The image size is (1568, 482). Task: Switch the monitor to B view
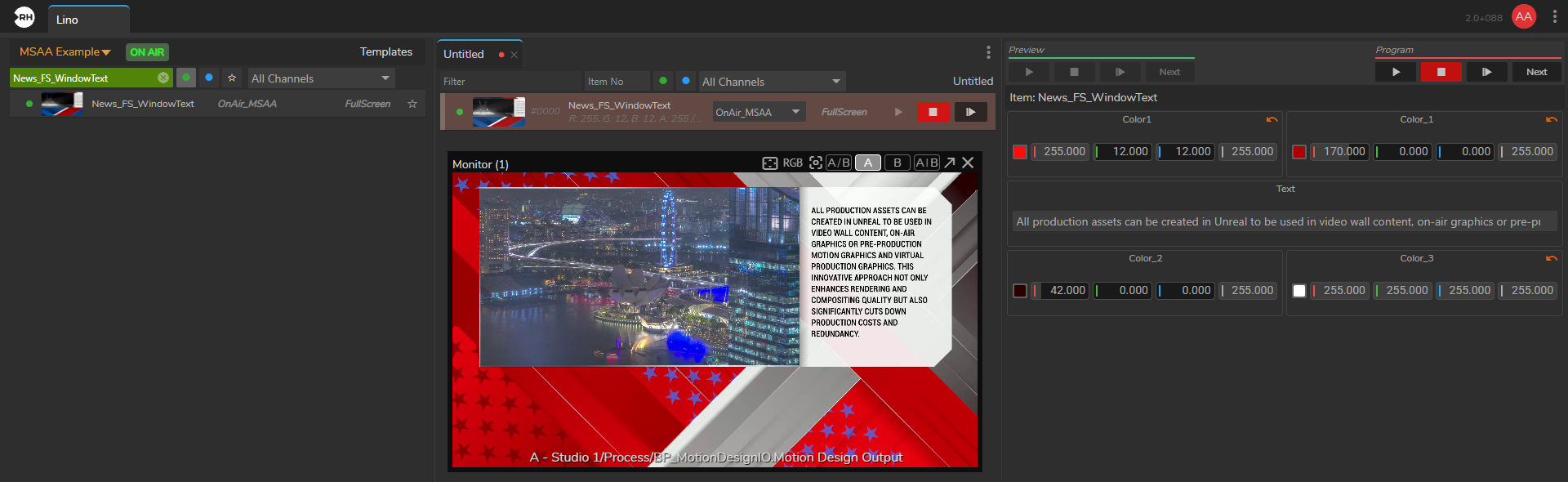tap(897, 163)
